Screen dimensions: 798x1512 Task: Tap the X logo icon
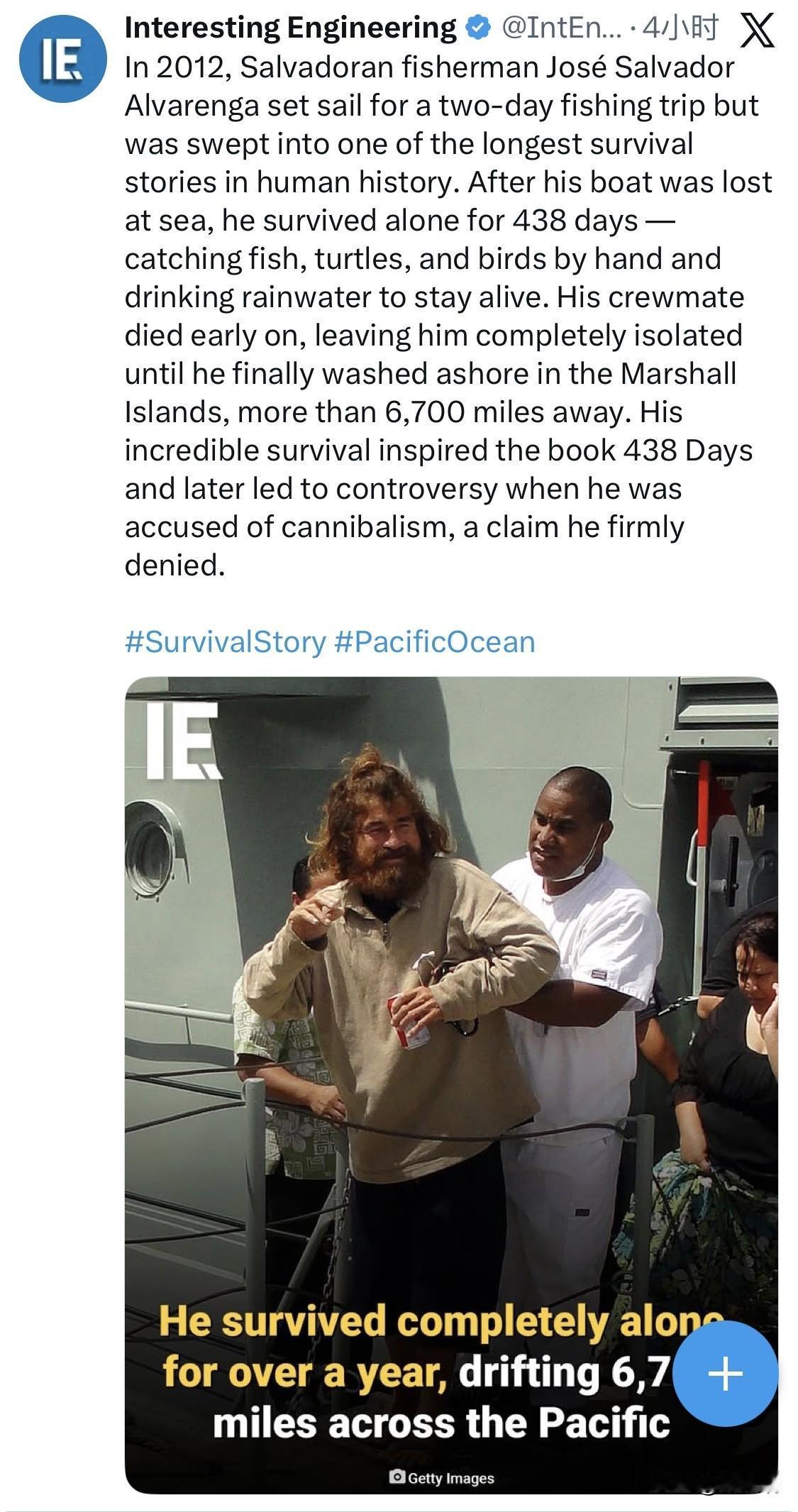click(756, 30)
